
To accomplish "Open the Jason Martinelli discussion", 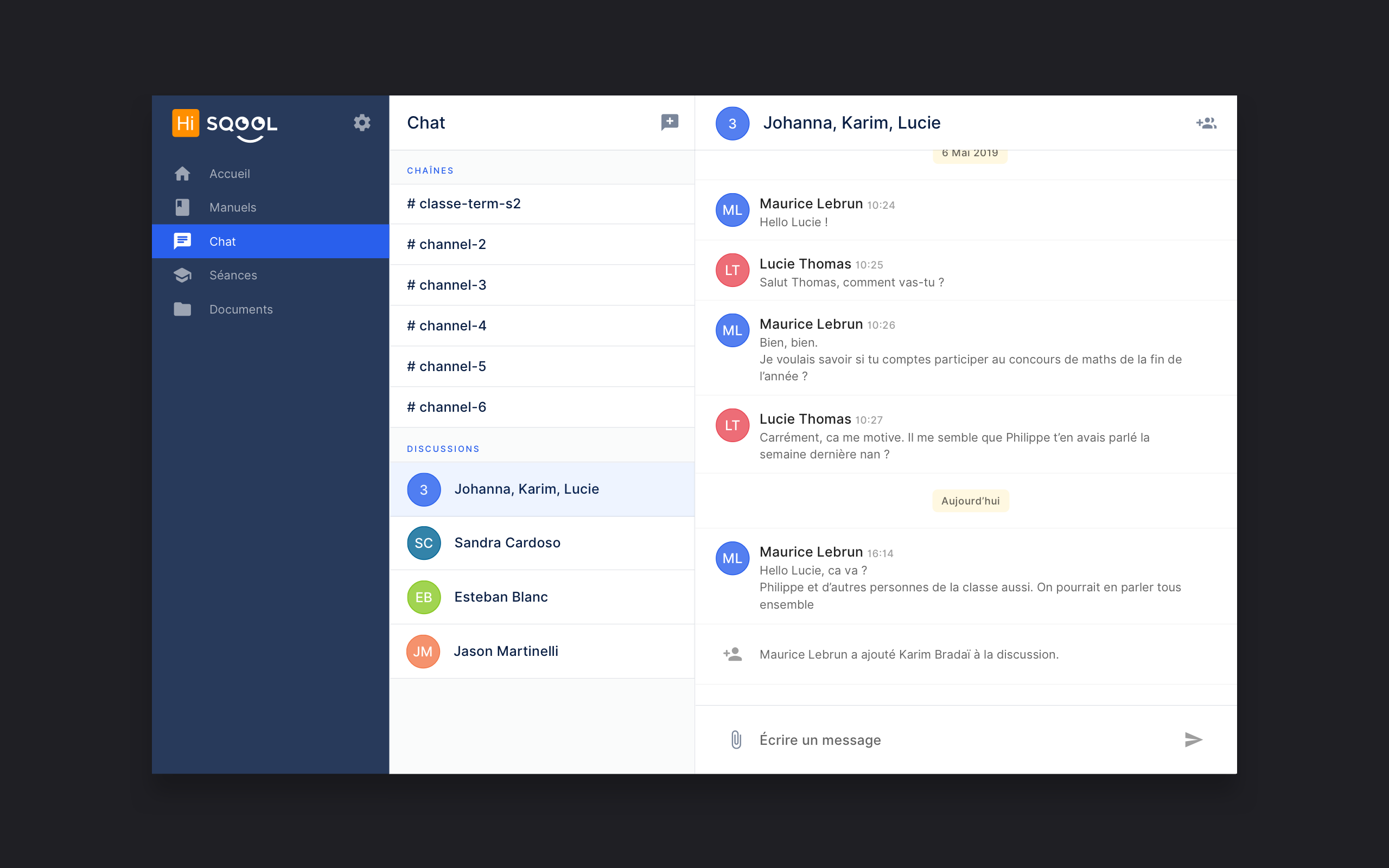I will point(542,651).
